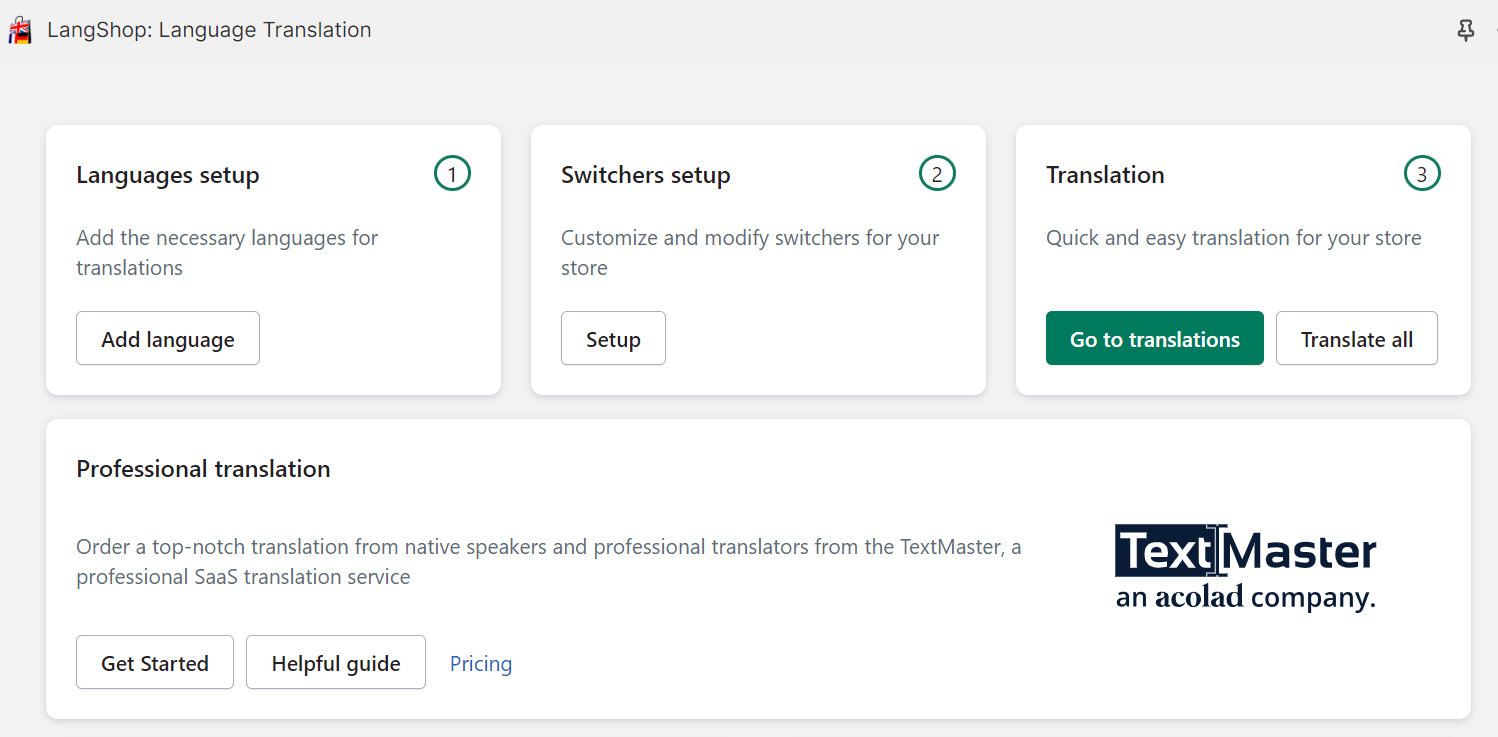Click 'Add the necessary languages' description text
This screenshot has width=1498, height=737.
(x=227, y=253)
